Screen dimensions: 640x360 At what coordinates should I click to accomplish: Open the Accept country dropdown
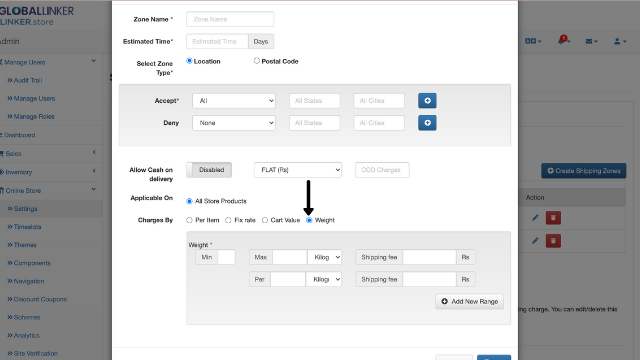[x=234, y=101]
